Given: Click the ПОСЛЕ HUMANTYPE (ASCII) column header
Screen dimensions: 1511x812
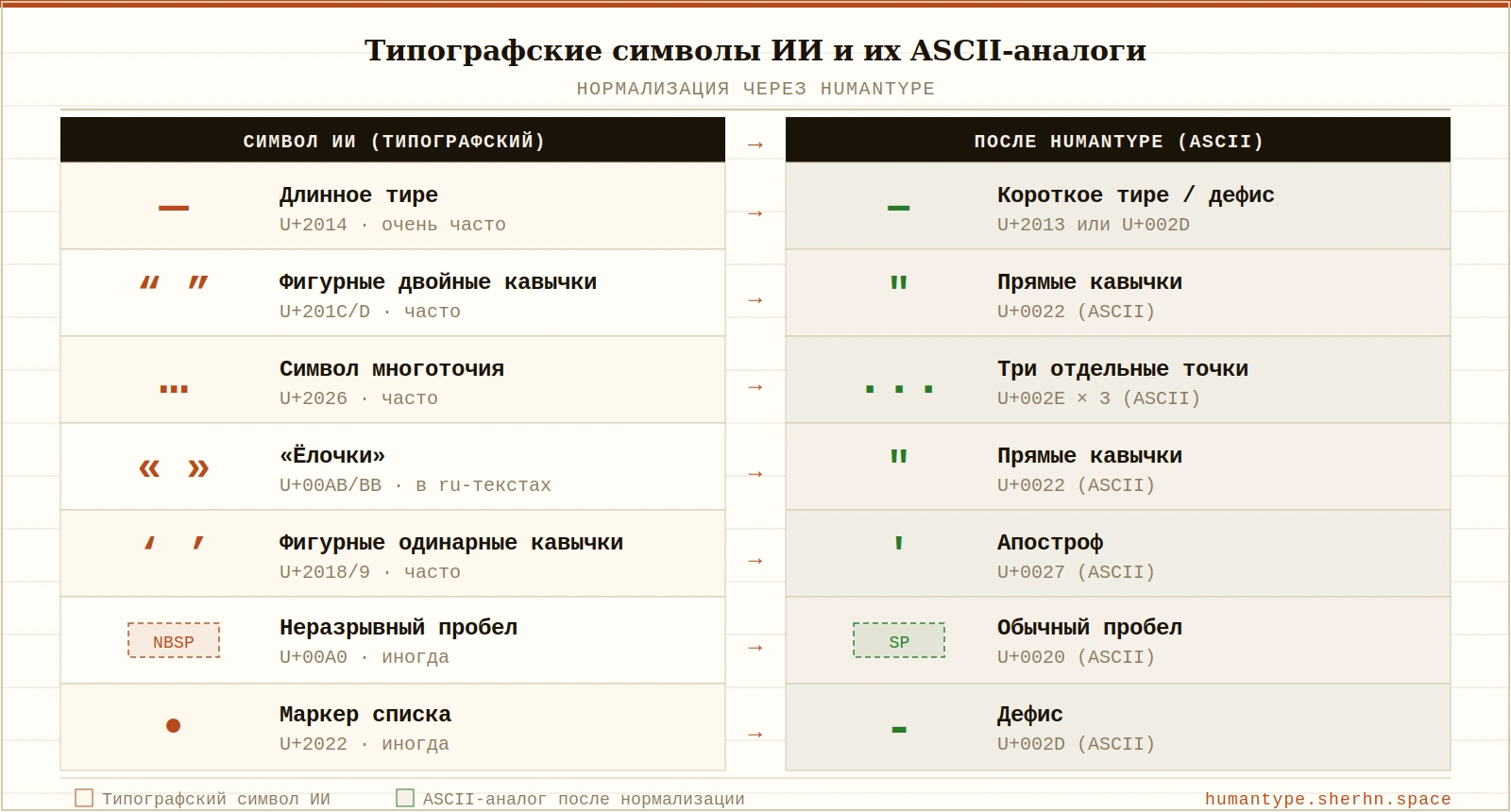Looking at the screenshot, I should tap(1118, 140).
